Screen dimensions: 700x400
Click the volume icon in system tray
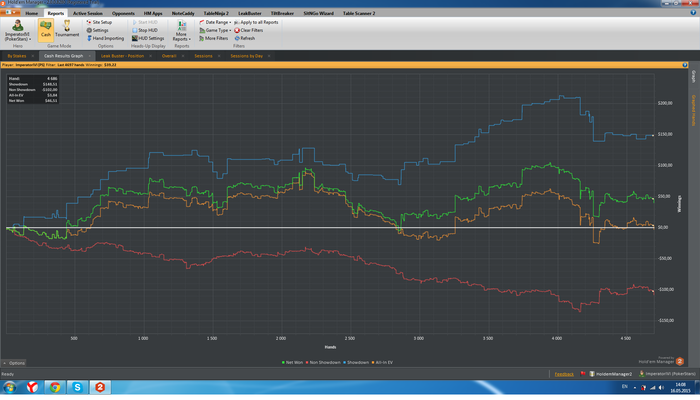click(x=661, y=388)
